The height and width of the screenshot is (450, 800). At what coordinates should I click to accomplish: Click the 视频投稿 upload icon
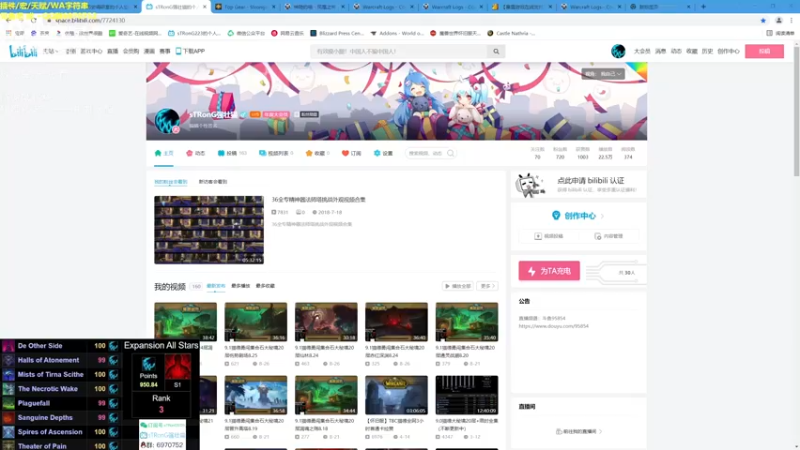point(538,236)
